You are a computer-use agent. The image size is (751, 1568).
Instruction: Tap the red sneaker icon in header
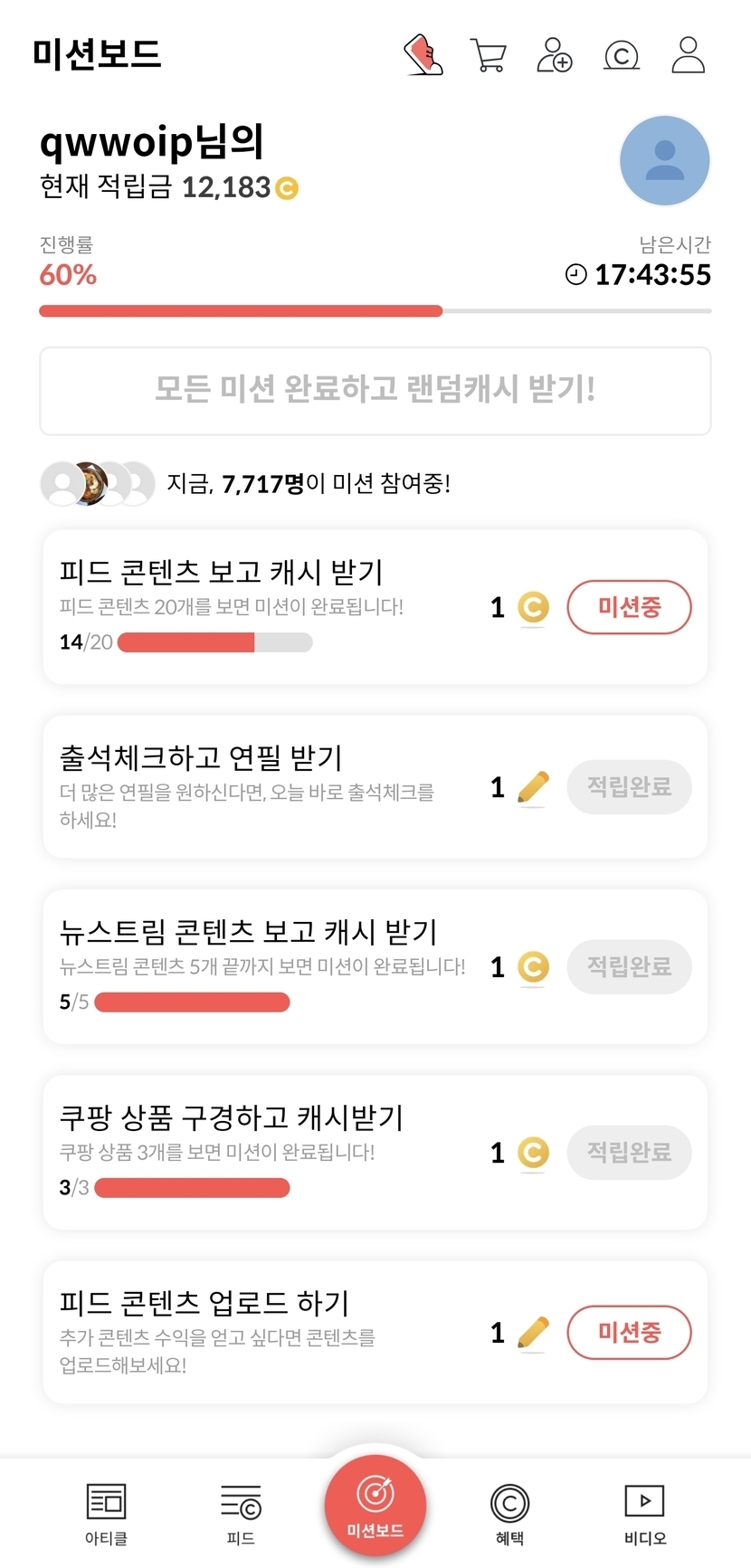click(x=423, y=55)
